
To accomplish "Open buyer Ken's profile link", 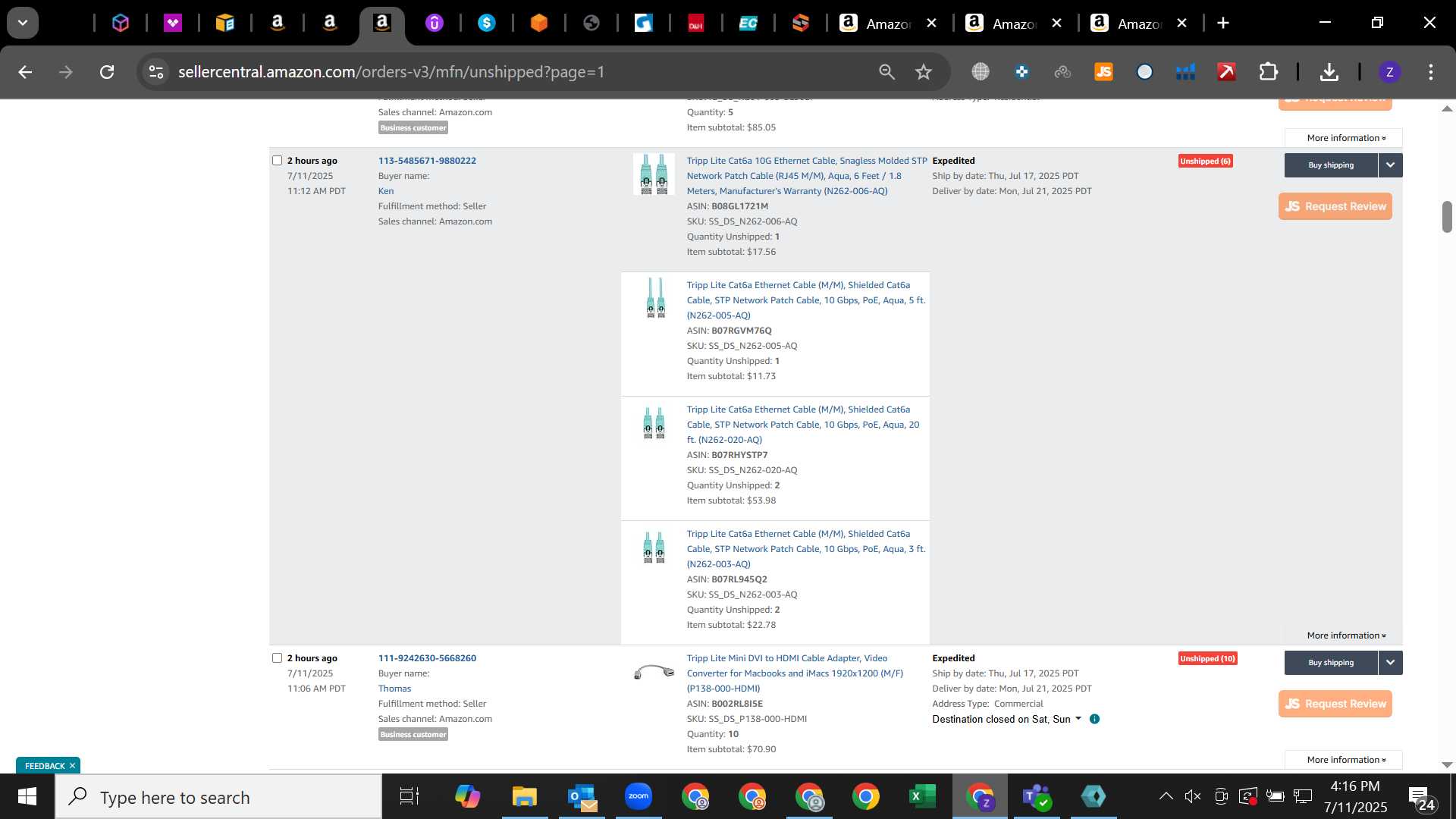I will (x=386, y=191).
